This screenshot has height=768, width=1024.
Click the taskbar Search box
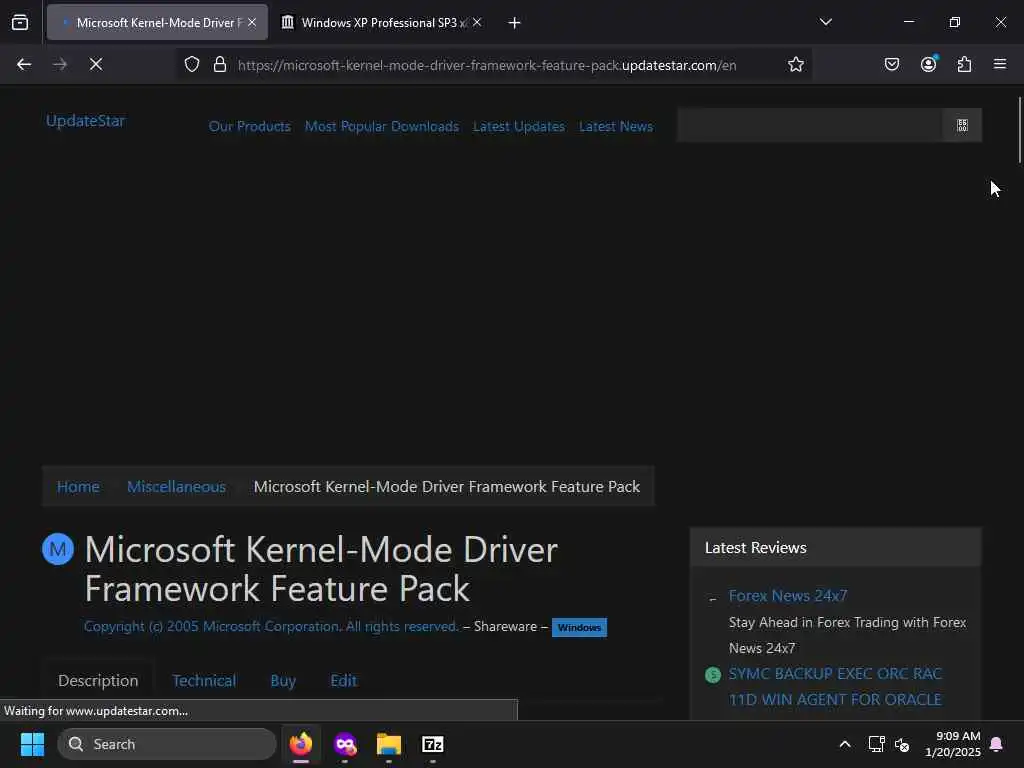pos(167,744)
